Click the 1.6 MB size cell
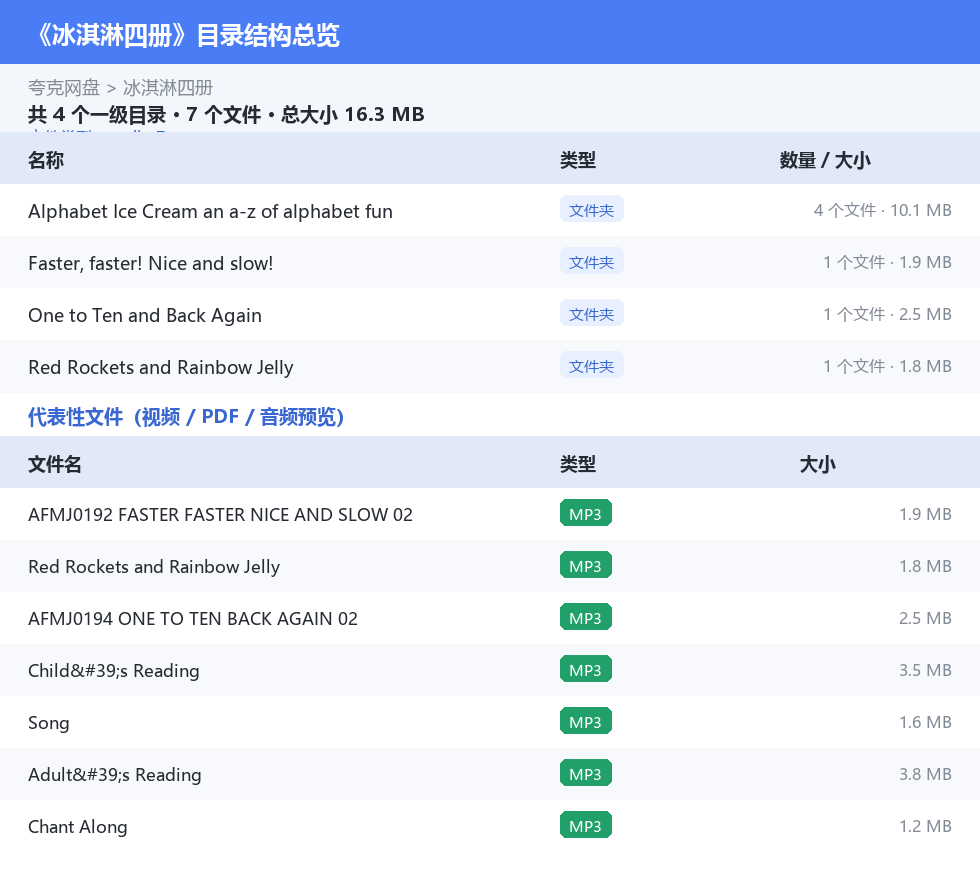This screenshot has height=884, width=980. pyautogui.click(x=925, y=721)
